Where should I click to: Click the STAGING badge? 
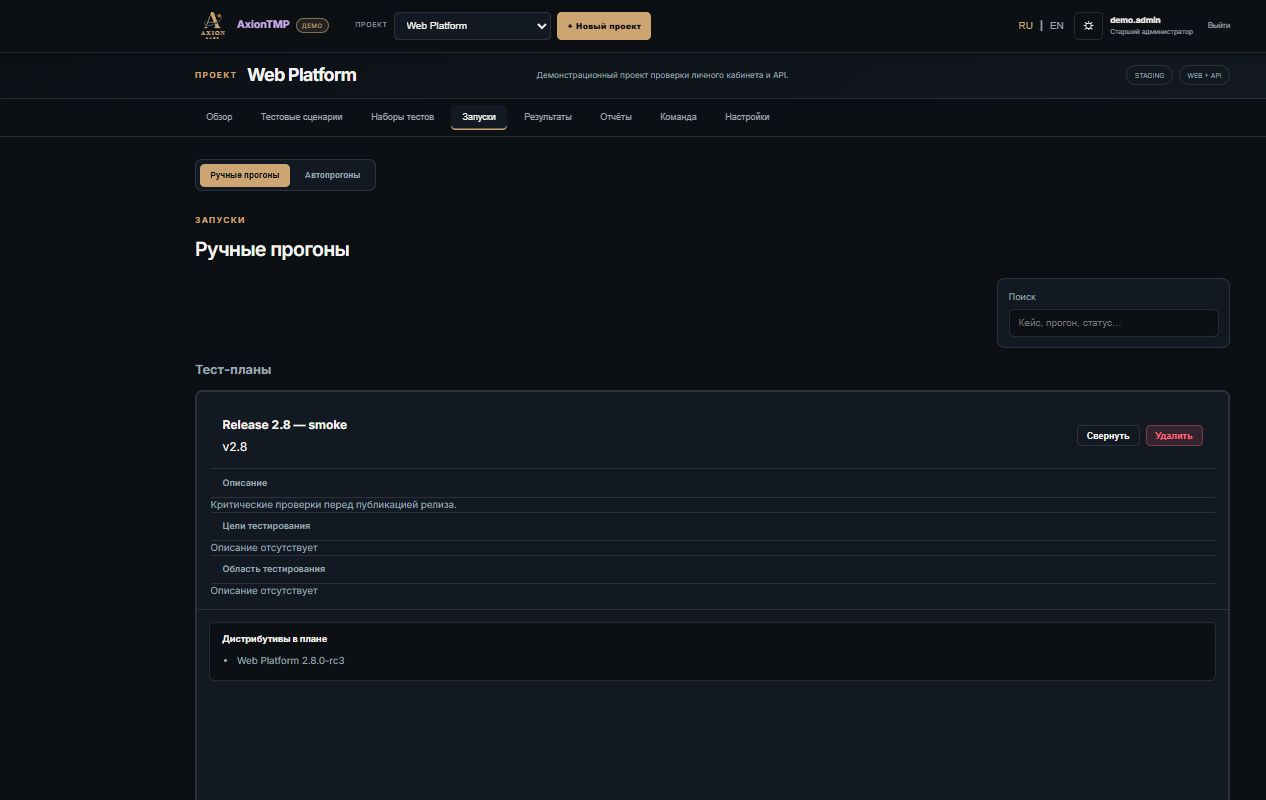pyautogui.click(x=1149, y=75)
